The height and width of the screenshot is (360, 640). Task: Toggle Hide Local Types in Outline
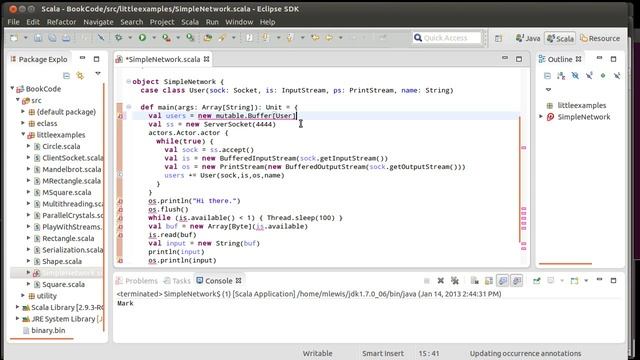[617, 76]
